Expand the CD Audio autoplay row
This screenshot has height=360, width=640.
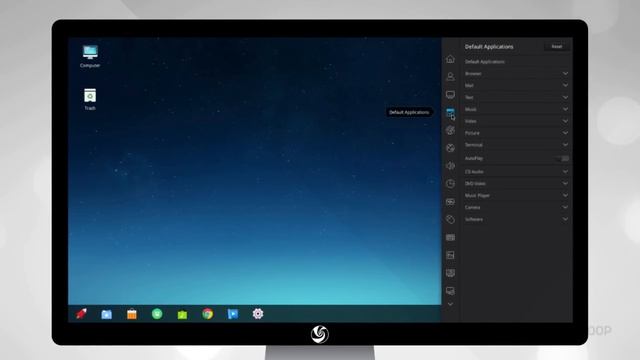(516, 171)
